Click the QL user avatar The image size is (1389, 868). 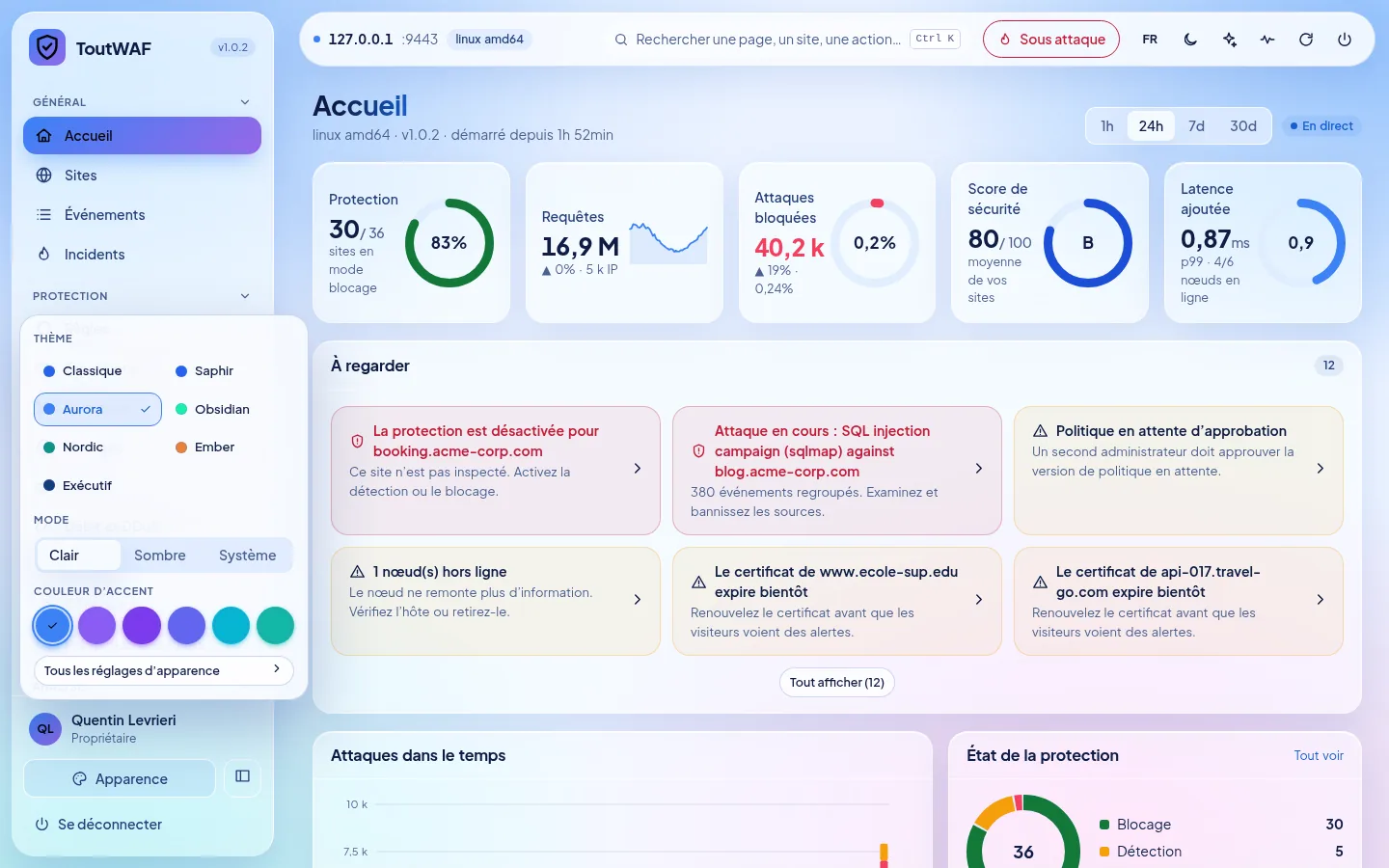tap(45, 729)
